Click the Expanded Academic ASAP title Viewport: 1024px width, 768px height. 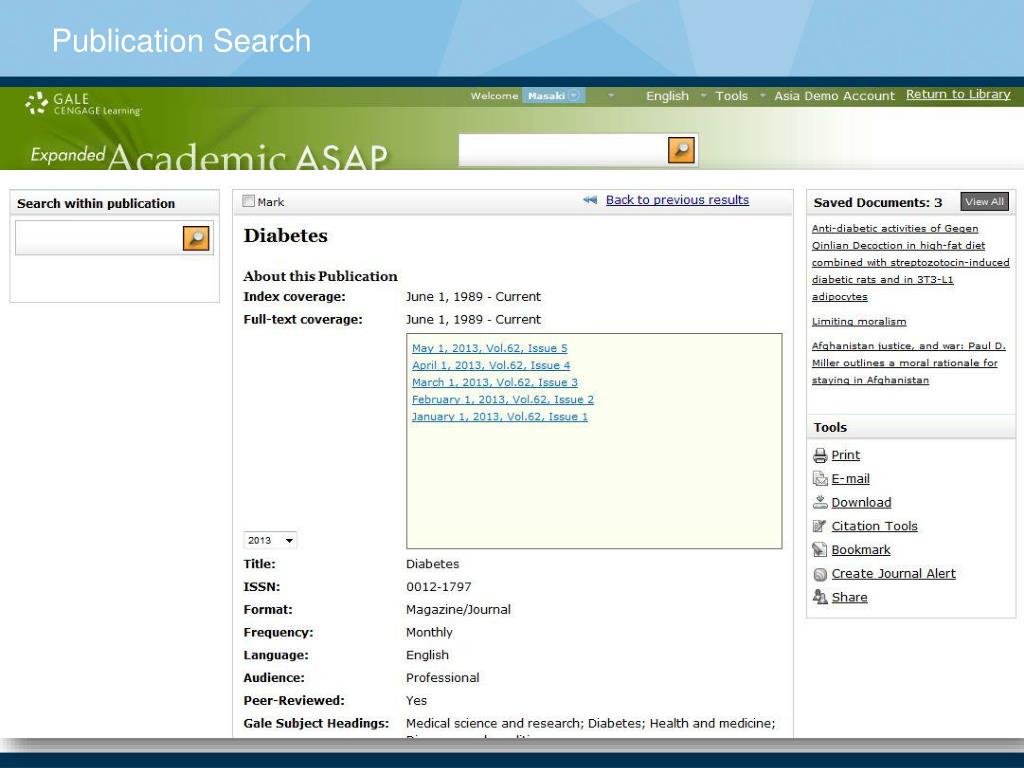(x=209, y=157)
